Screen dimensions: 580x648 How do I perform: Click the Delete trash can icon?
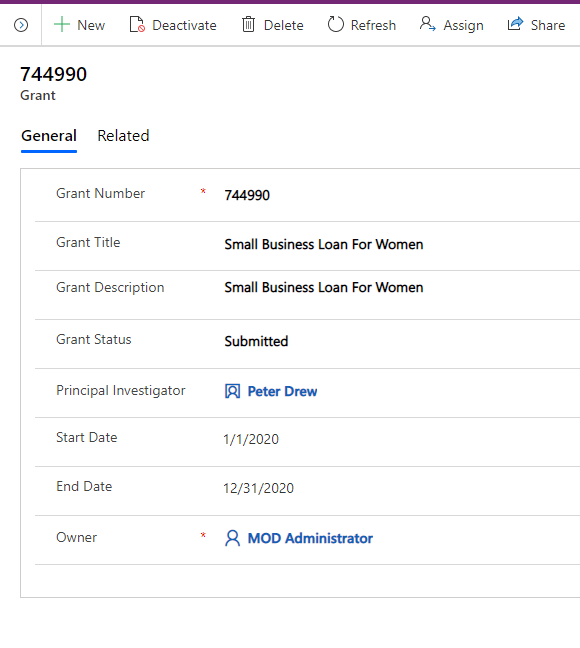click(248, 25)
